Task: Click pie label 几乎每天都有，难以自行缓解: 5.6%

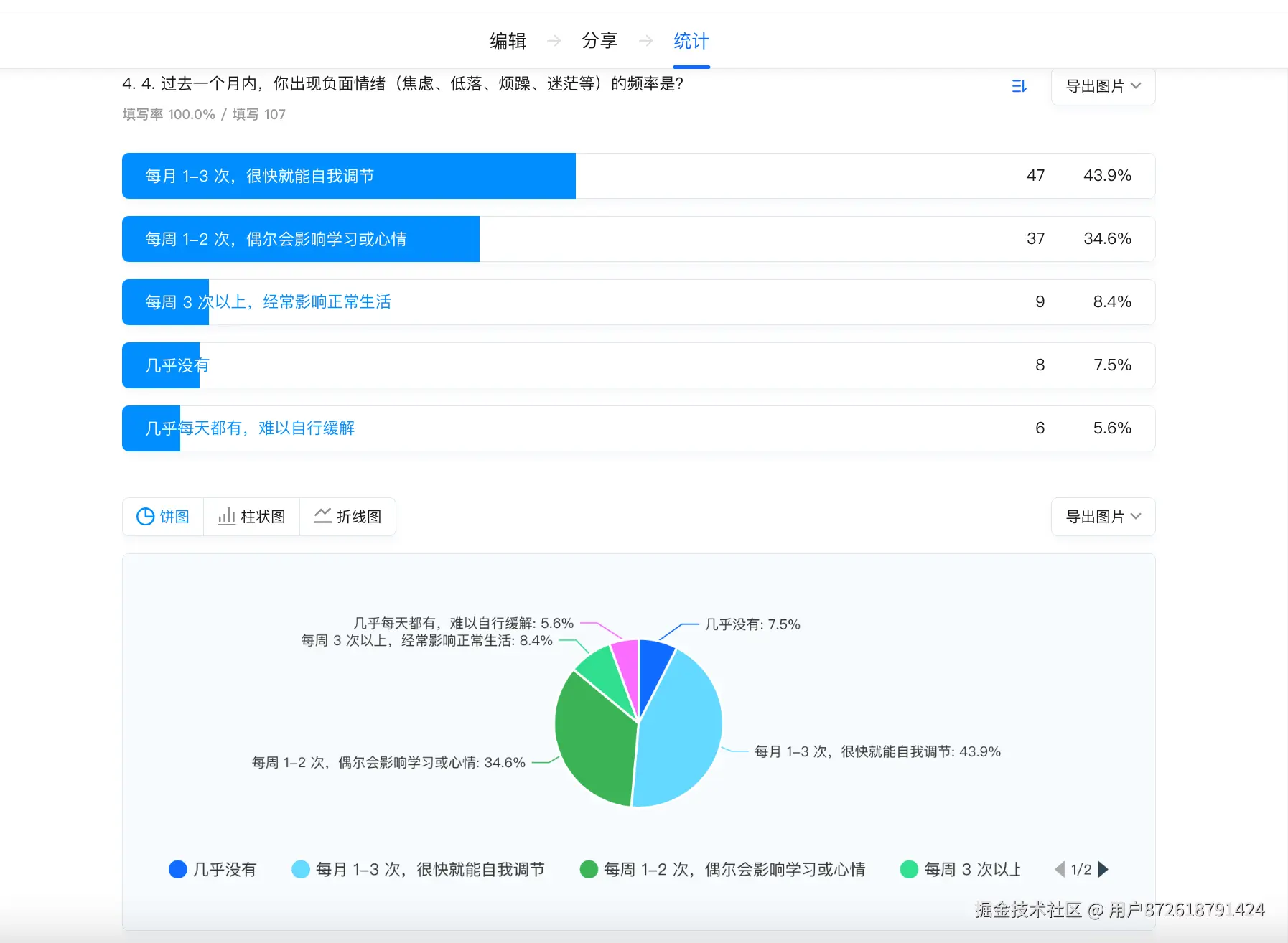Action: 463,623
